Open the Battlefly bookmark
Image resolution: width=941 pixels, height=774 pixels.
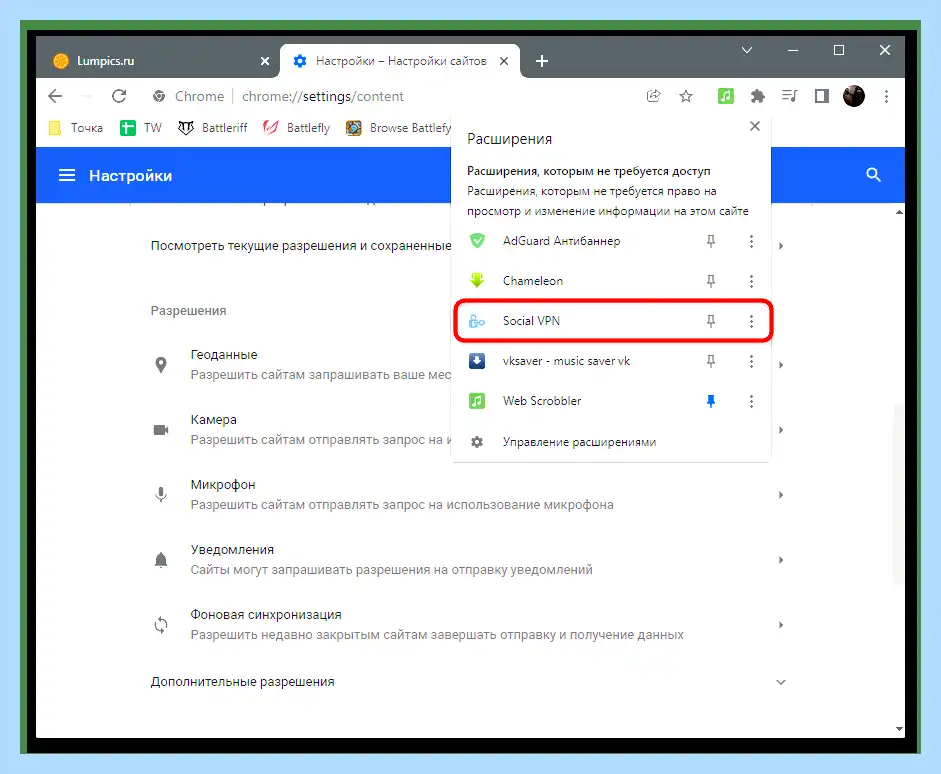click(296, 128)
